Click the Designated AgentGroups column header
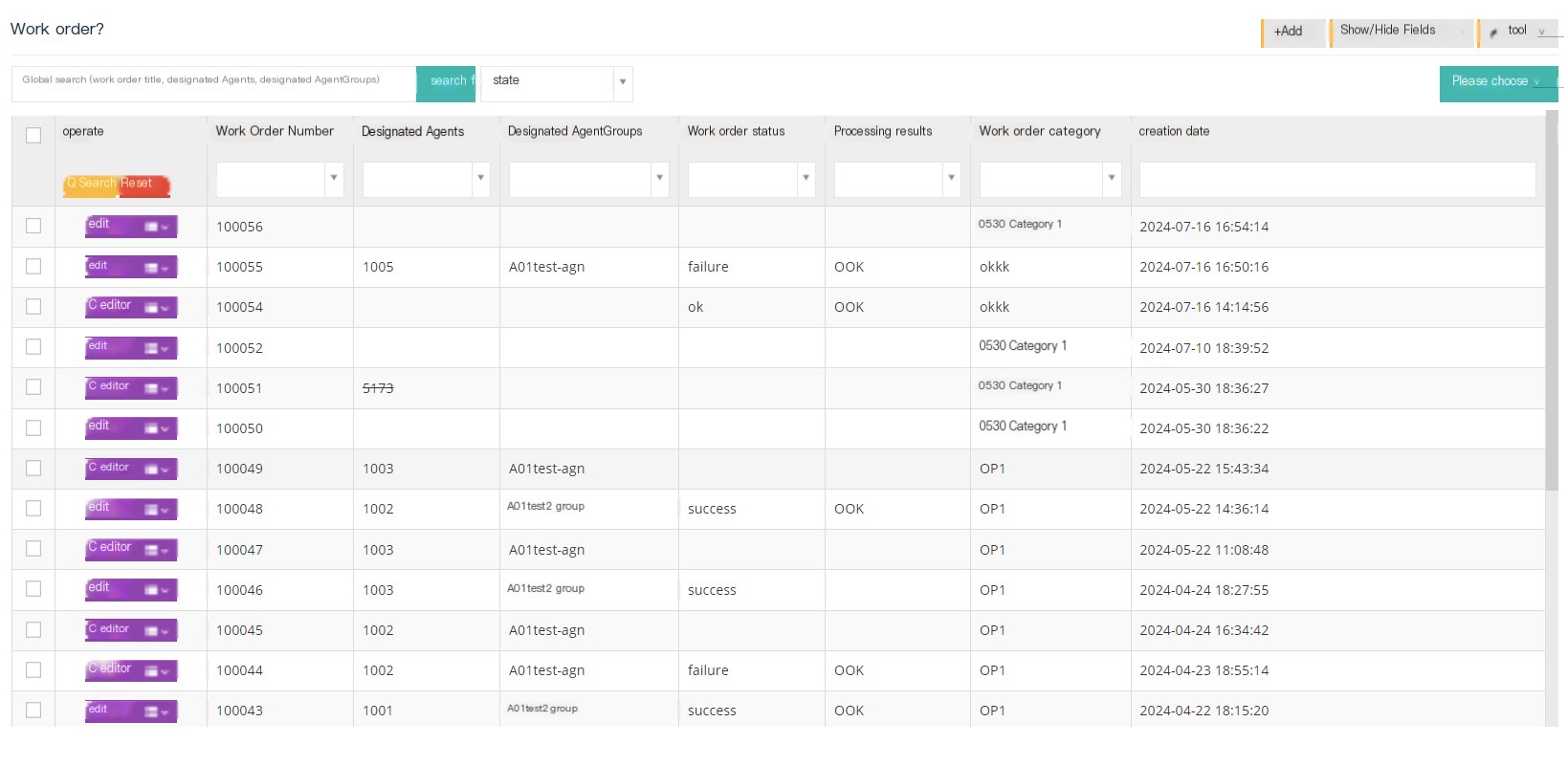Image resolution: width=1568 pixels, height=766 pixels. tap(575, 131)
